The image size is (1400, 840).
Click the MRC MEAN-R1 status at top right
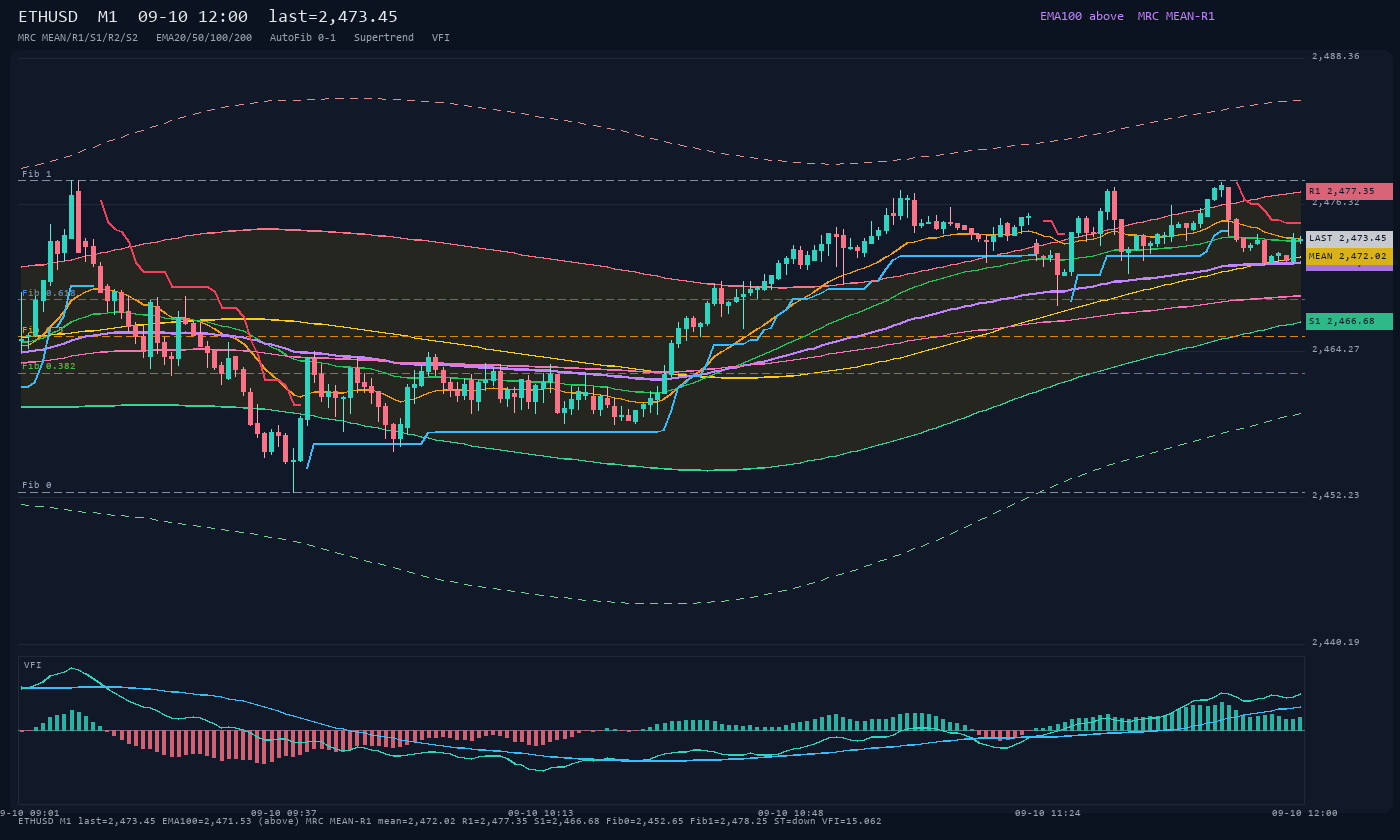1176,16
